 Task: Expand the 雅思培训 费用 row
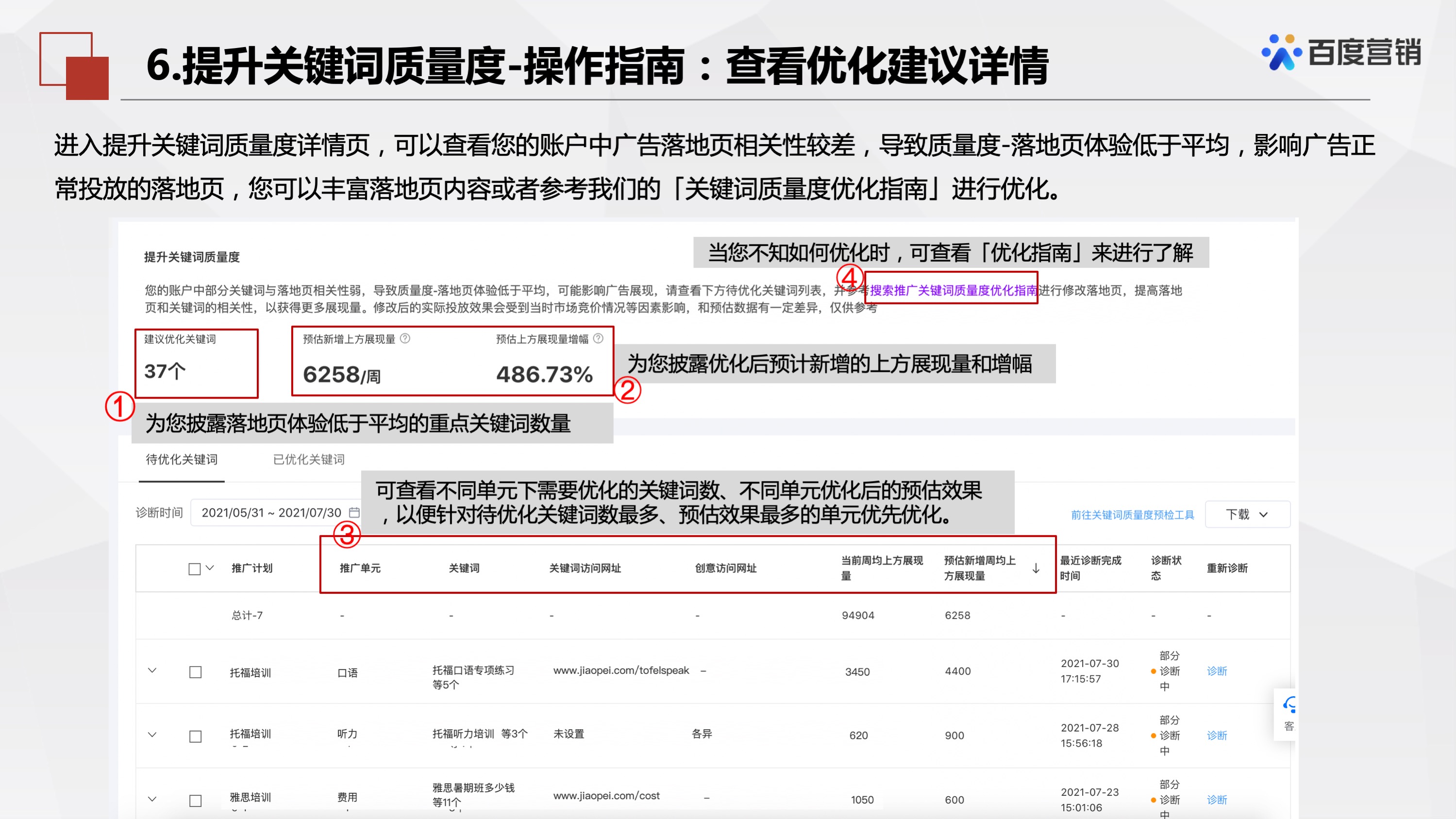tap(152, 799)
